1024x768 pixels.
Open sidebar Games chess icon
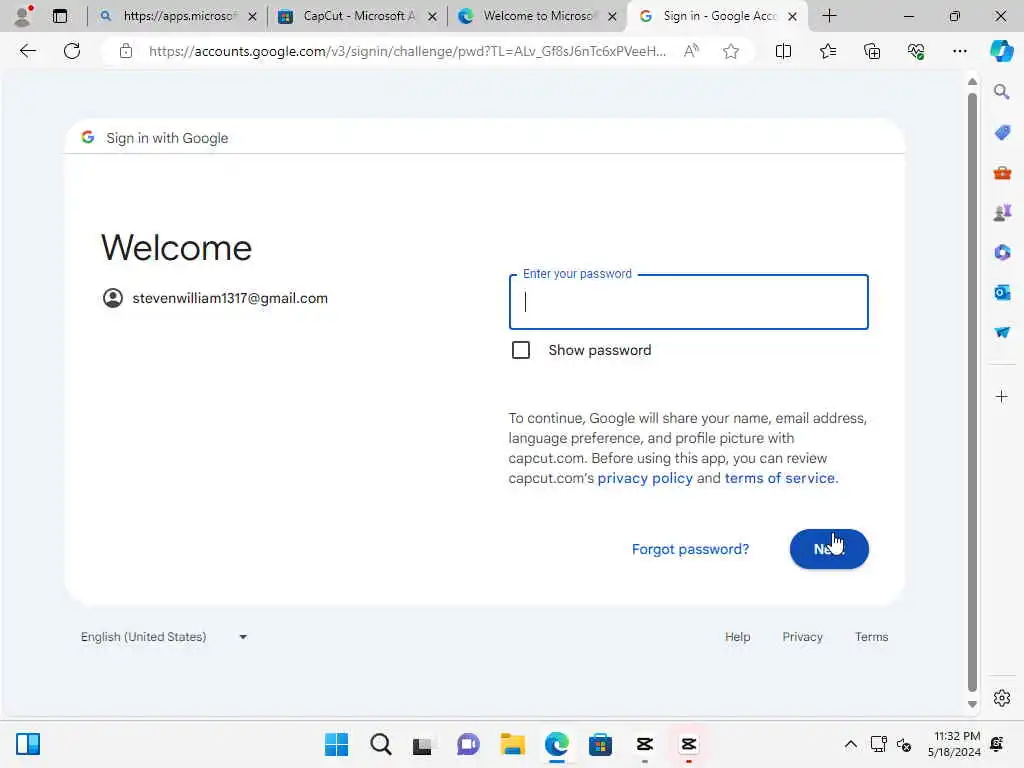click(1002, 213)
